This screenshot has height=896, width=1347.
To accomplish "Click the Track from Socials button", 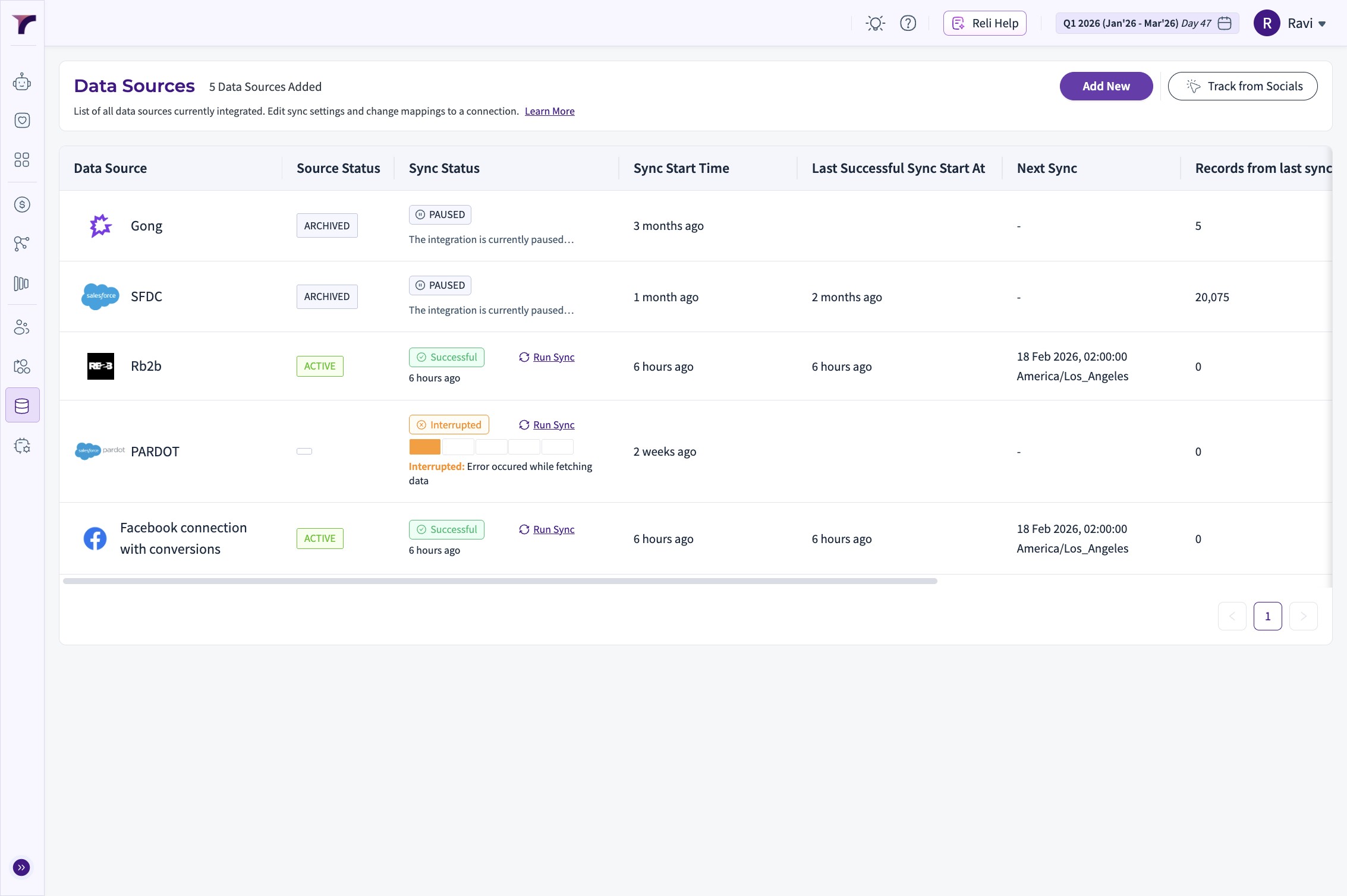I will (x=1242, y=87).
